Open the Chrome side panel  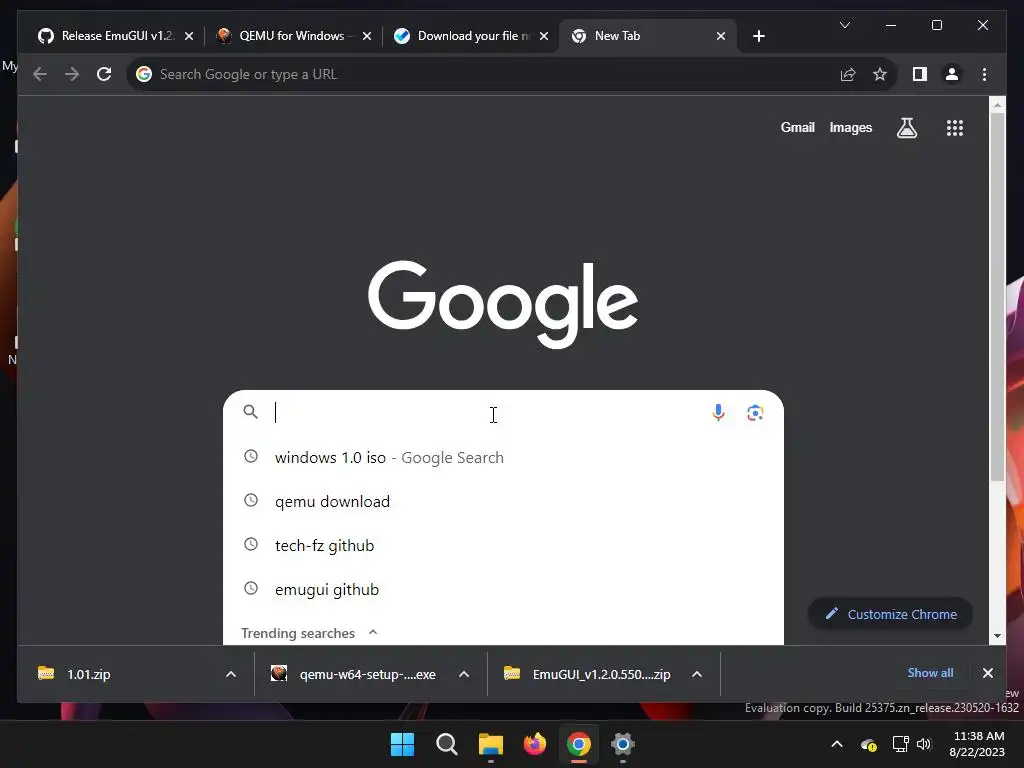coord(920,74)
